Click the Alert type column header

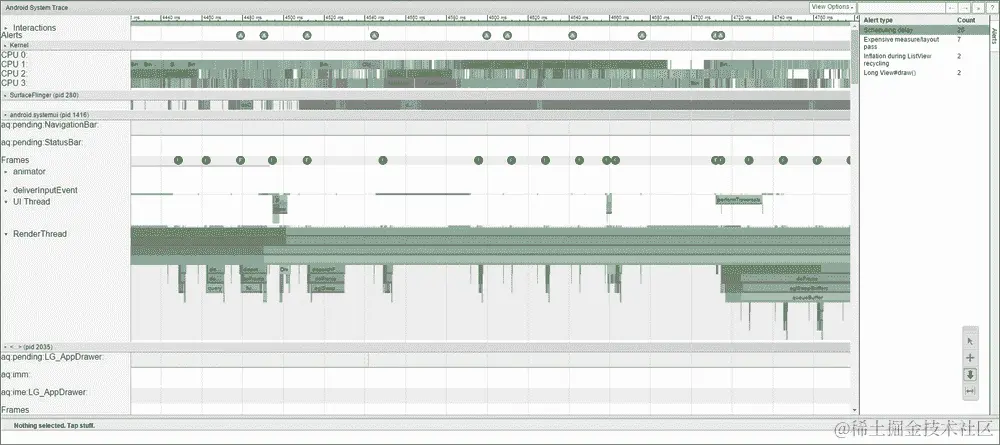878,20
